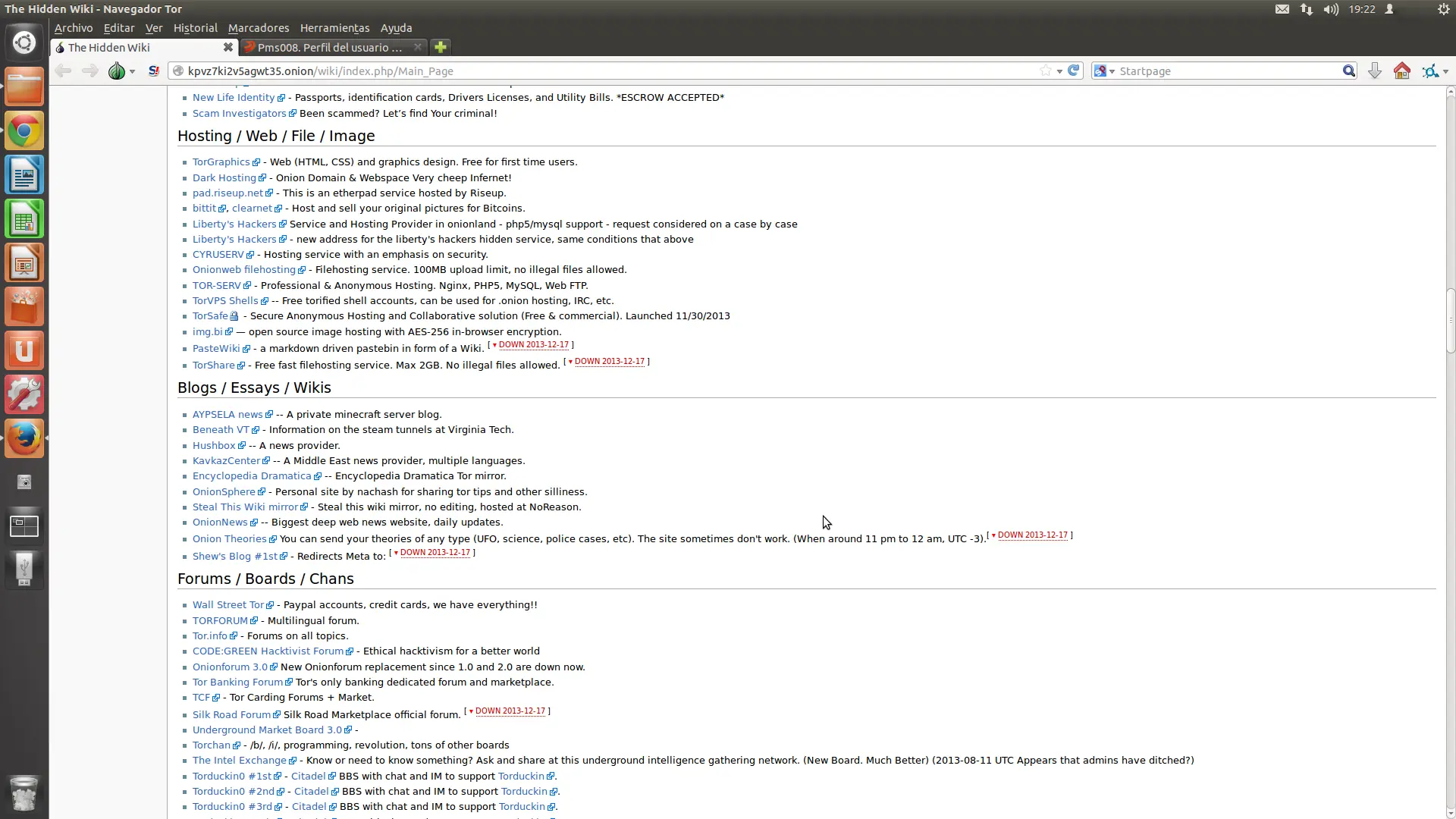Close the Pms008 user profile tab
Viewport: 1456px width, 819px height.
pyautogui.click(x=417, y=47)
